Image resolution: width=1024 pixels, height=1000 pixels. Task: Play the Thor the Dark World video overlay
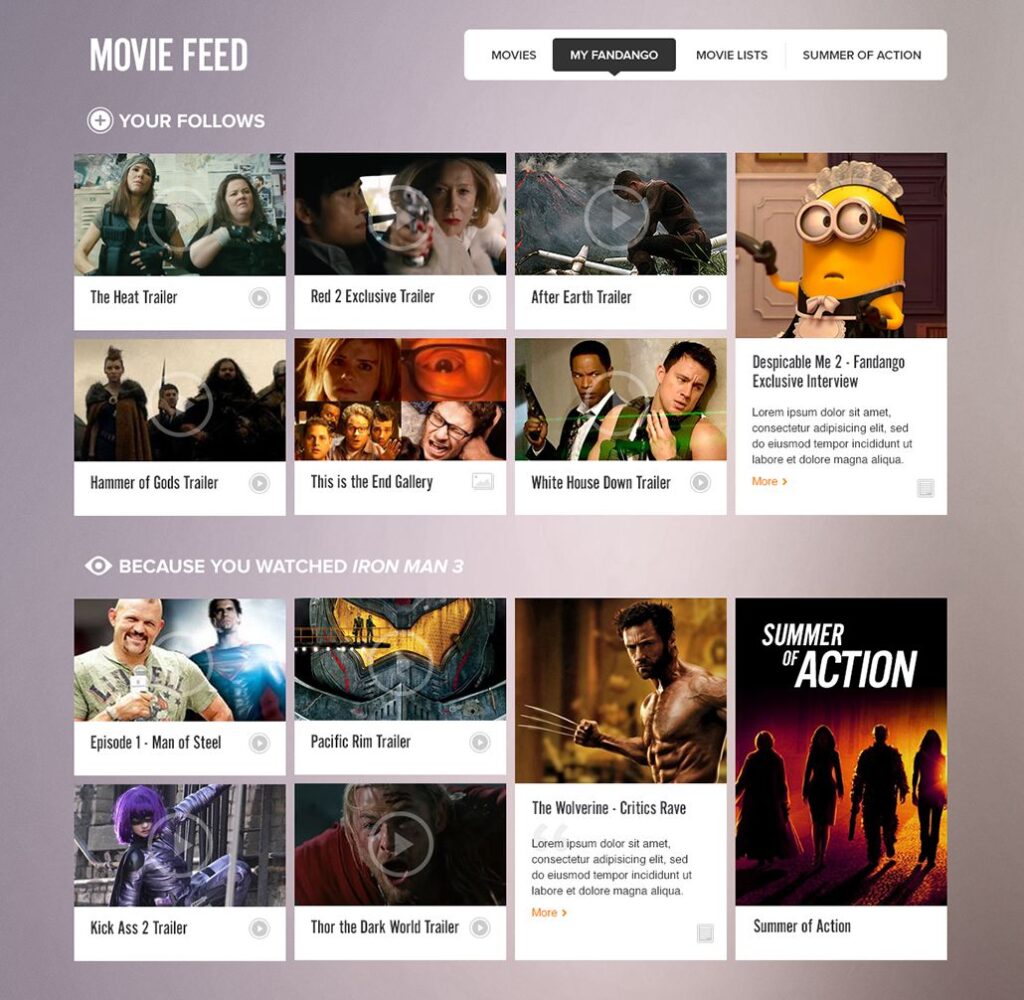[400, 845]
